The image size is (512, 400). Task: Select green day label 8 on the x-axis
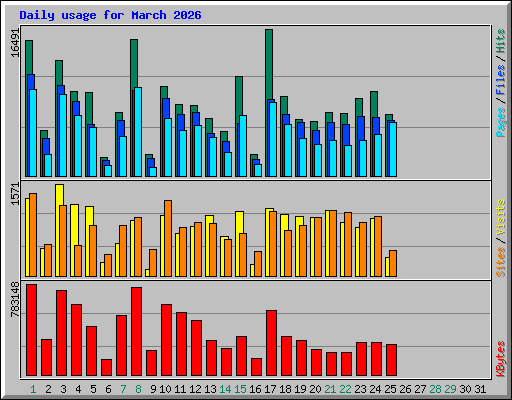click(x=138, y=389)
